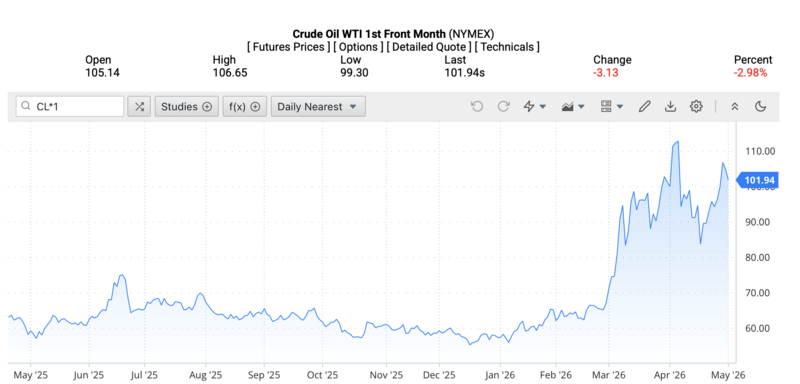Image resolution: width=800 pixels, height=384 pixels.
Task: Click the Mar '26 date axis label
Action: [610, 375]
